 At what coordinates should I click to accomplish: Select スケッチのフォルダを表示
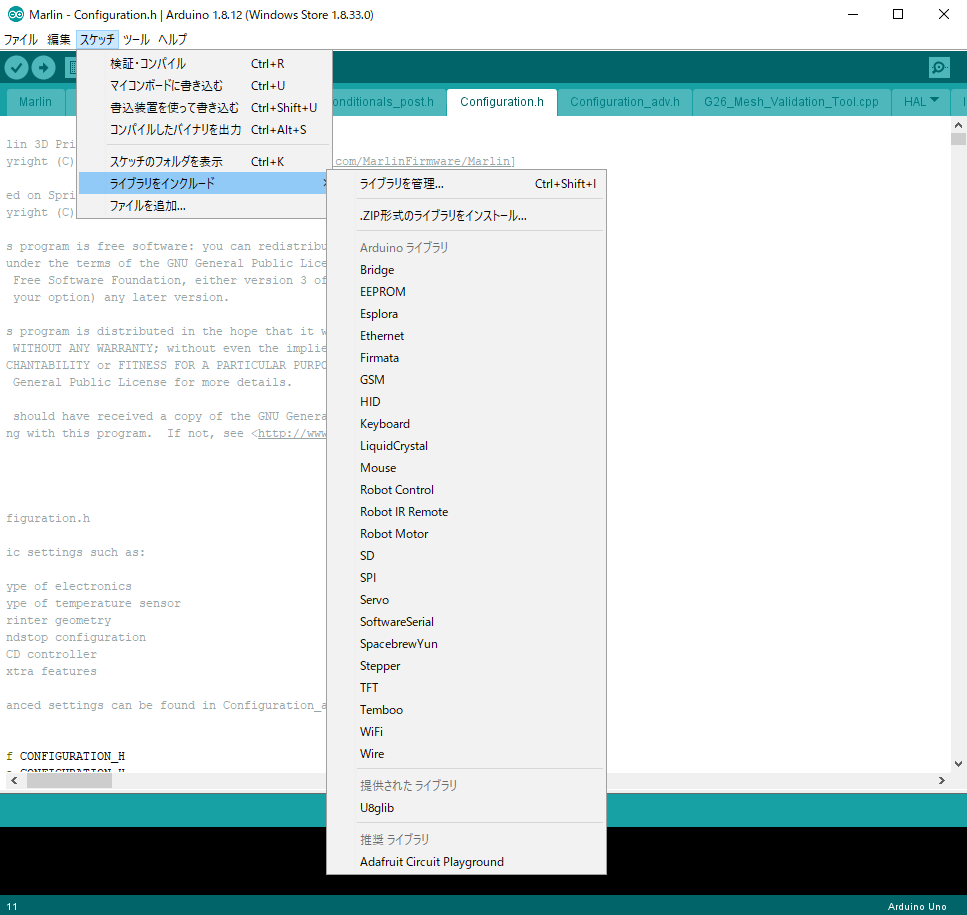[202, 162]
